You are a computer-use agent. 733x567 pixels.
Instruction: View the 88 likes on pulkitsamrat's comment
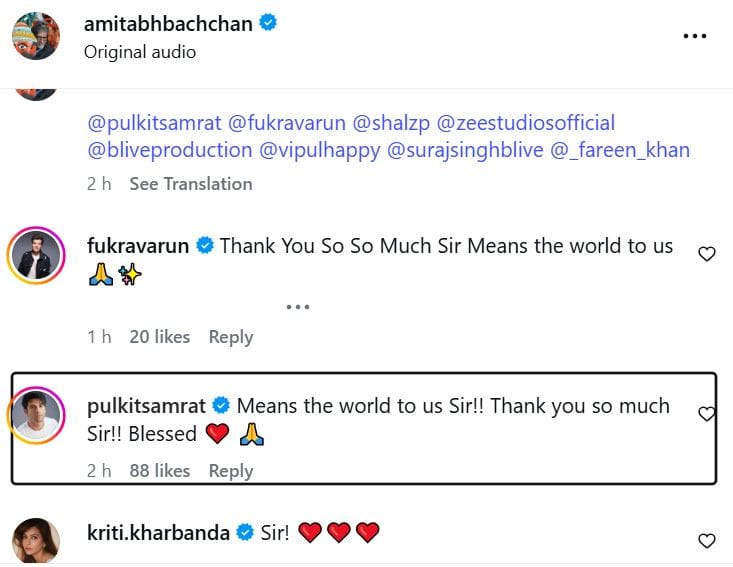point(159,471)
